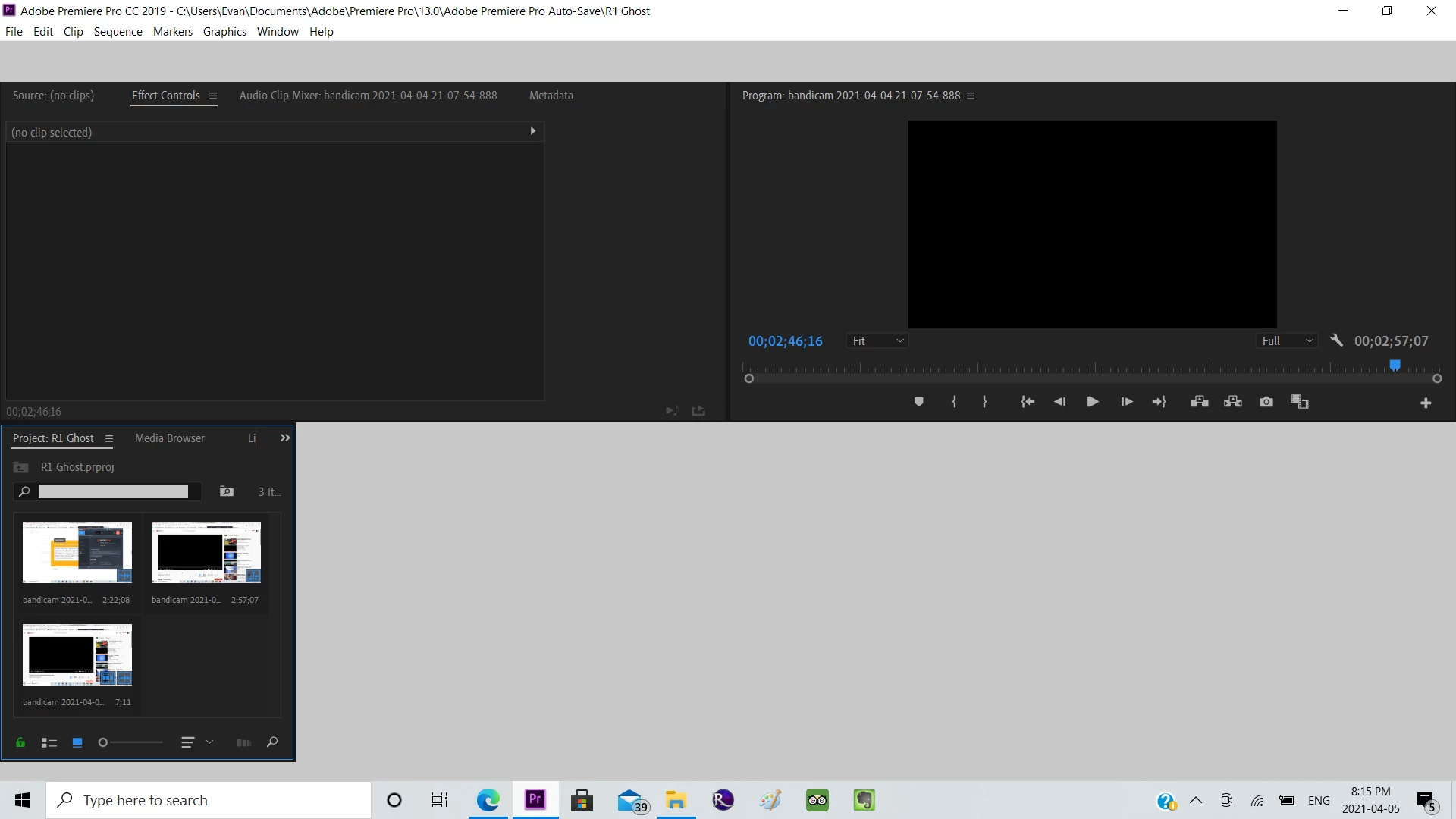
Task: Open the Button Editor plus icon
Action: (1426, 403)
